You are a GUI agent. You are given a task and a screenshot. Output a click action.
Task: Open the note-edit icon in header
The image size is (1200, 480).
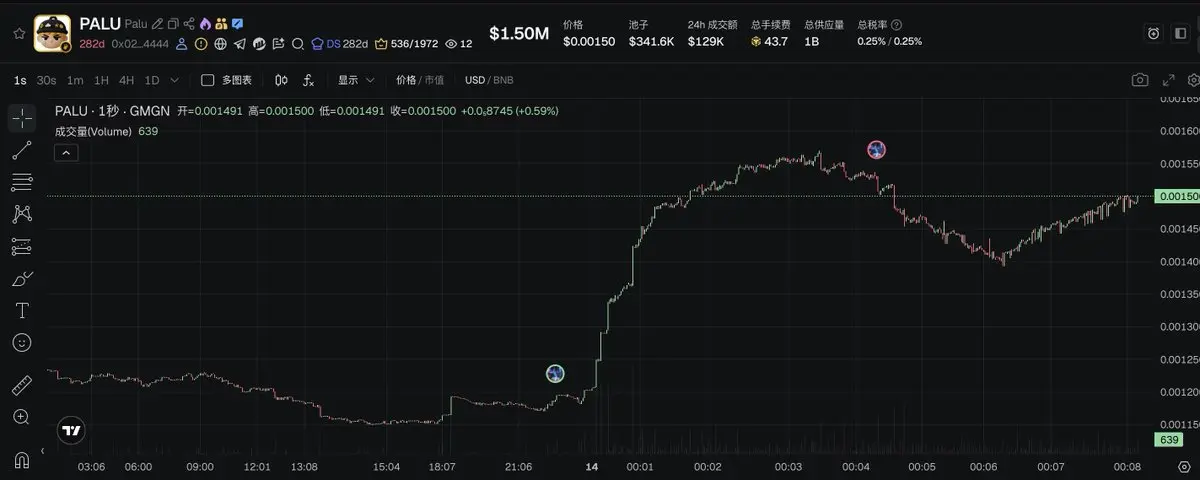tap(277, 44)
